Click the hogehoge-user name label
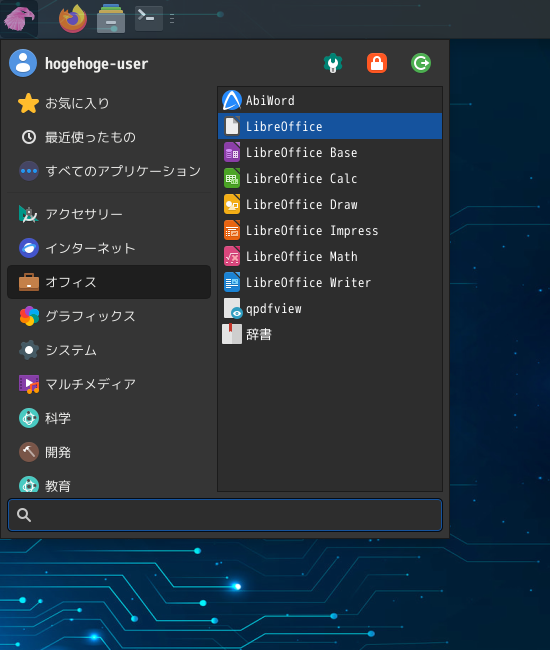This screenshot has width=550, height=650. point(96,64)
